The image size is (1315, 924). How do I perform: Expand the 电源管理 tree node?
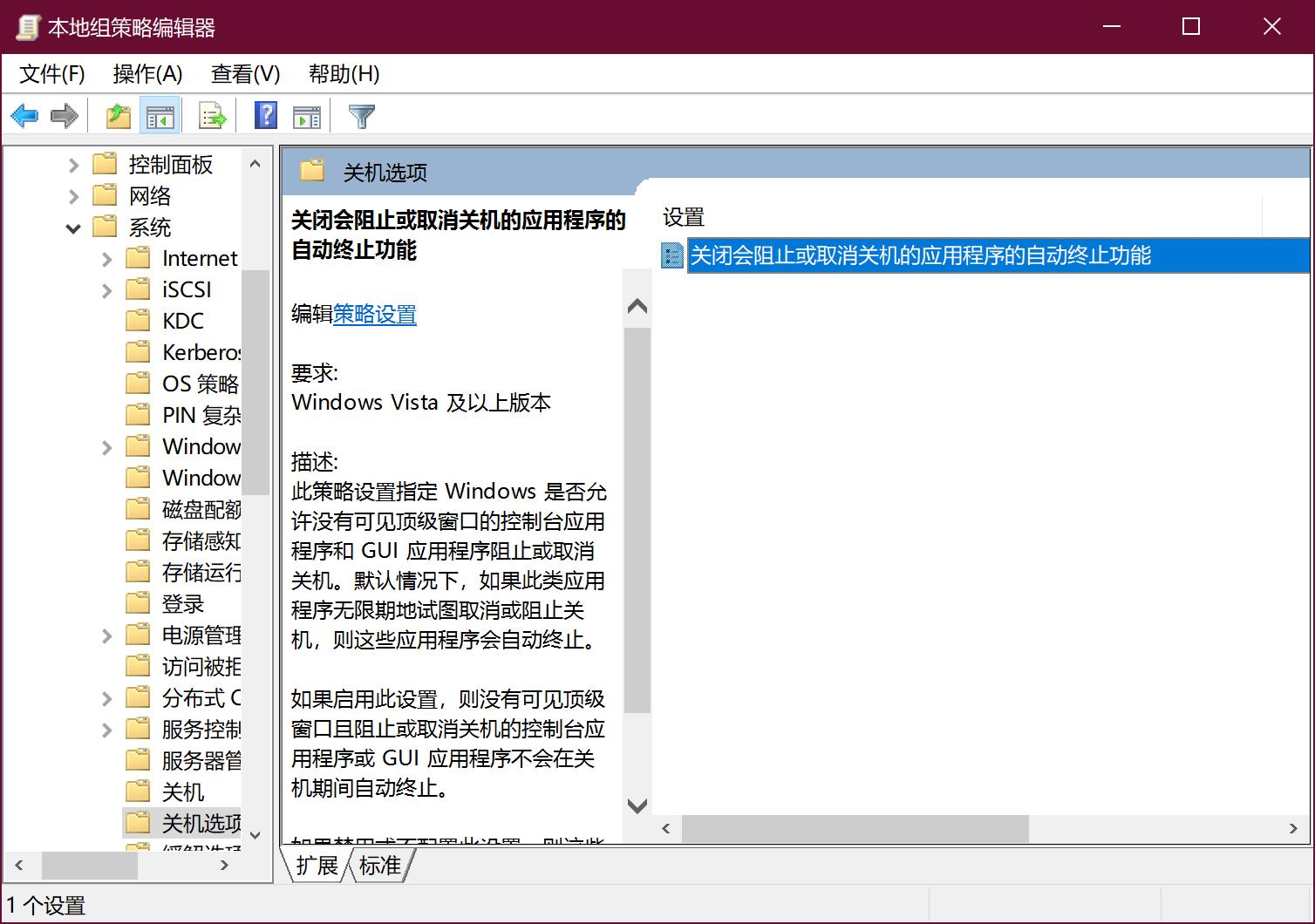[106, 635]
